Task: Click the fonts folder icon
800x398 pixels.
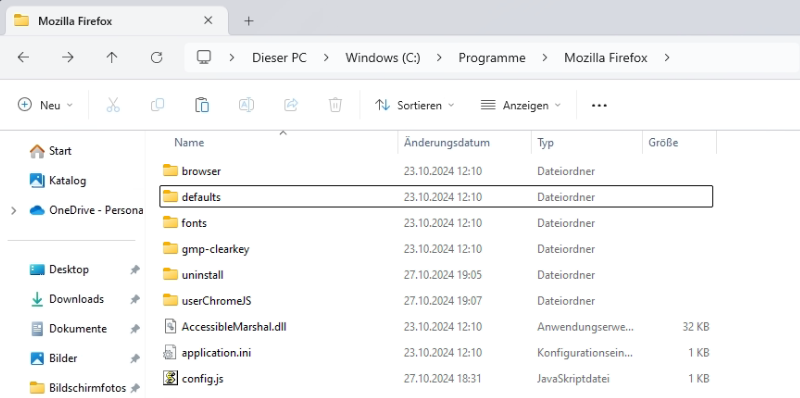Action: [170, 222]
